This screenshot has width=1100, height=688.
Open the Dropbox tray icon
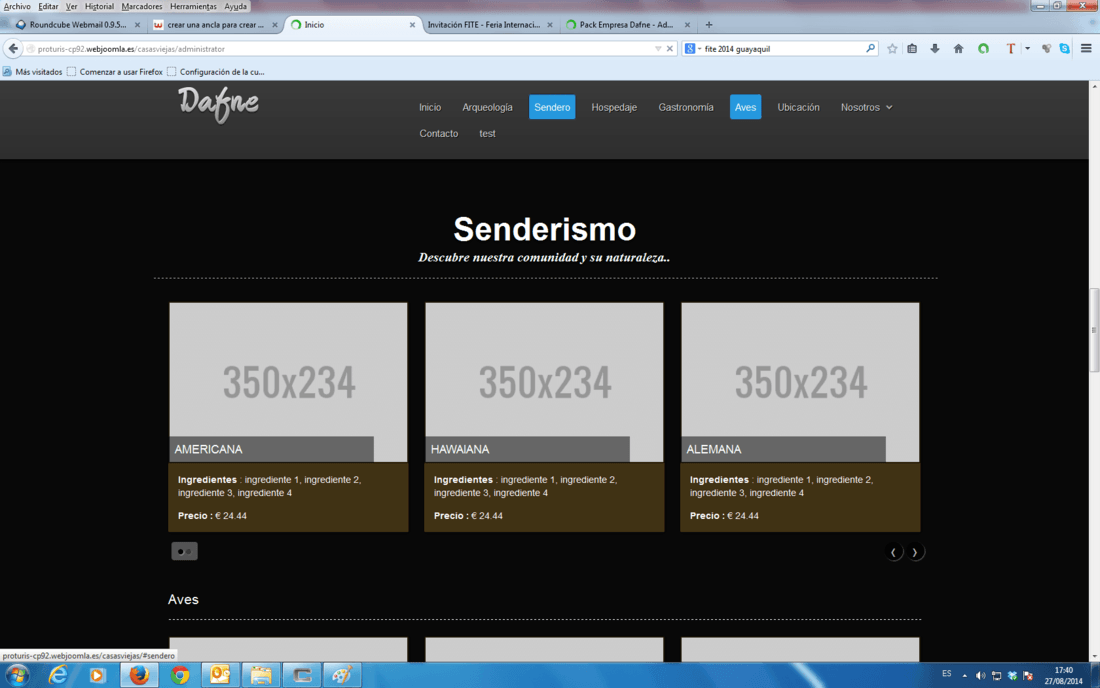click(1012, 675)
